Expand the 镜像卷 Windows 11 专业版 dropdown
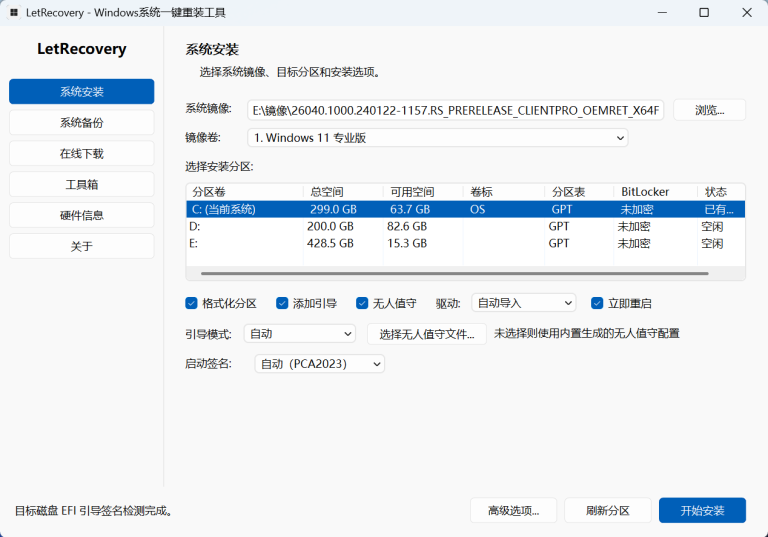The image size is (768, 537). (438, 138)
